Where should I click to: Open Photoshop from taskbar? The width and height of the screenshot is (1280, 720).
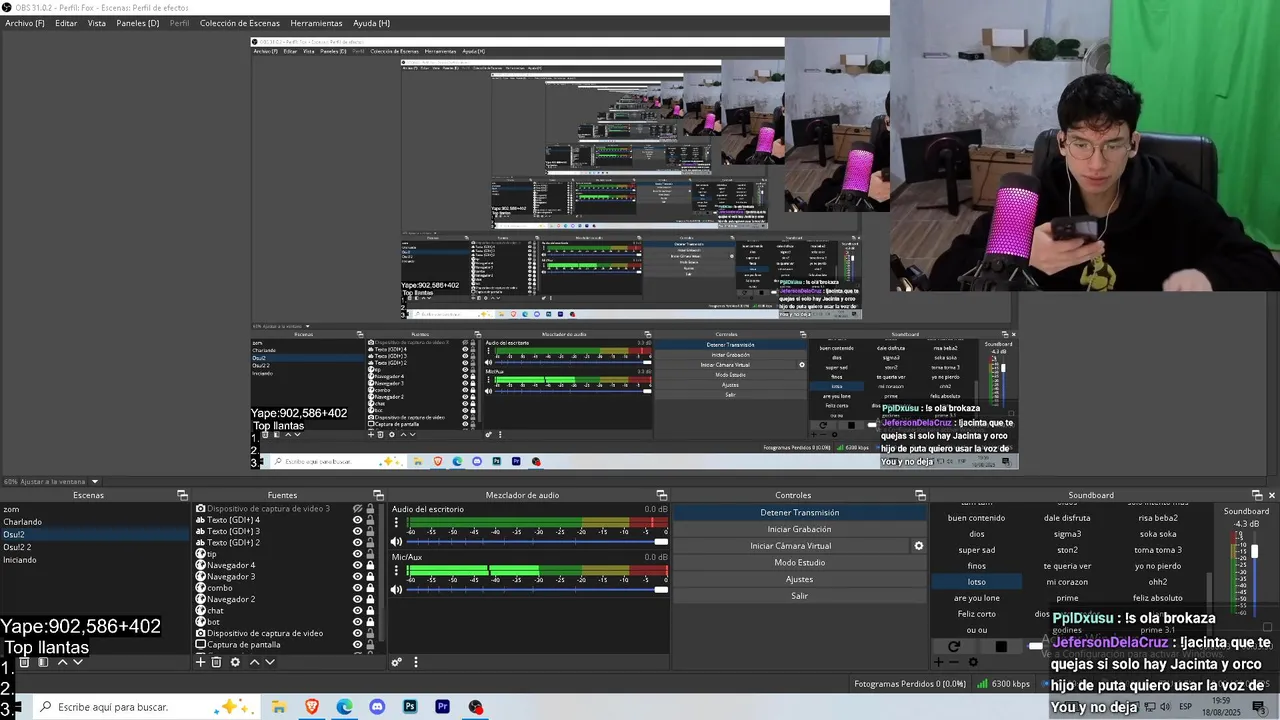click(x=410, y=707)
